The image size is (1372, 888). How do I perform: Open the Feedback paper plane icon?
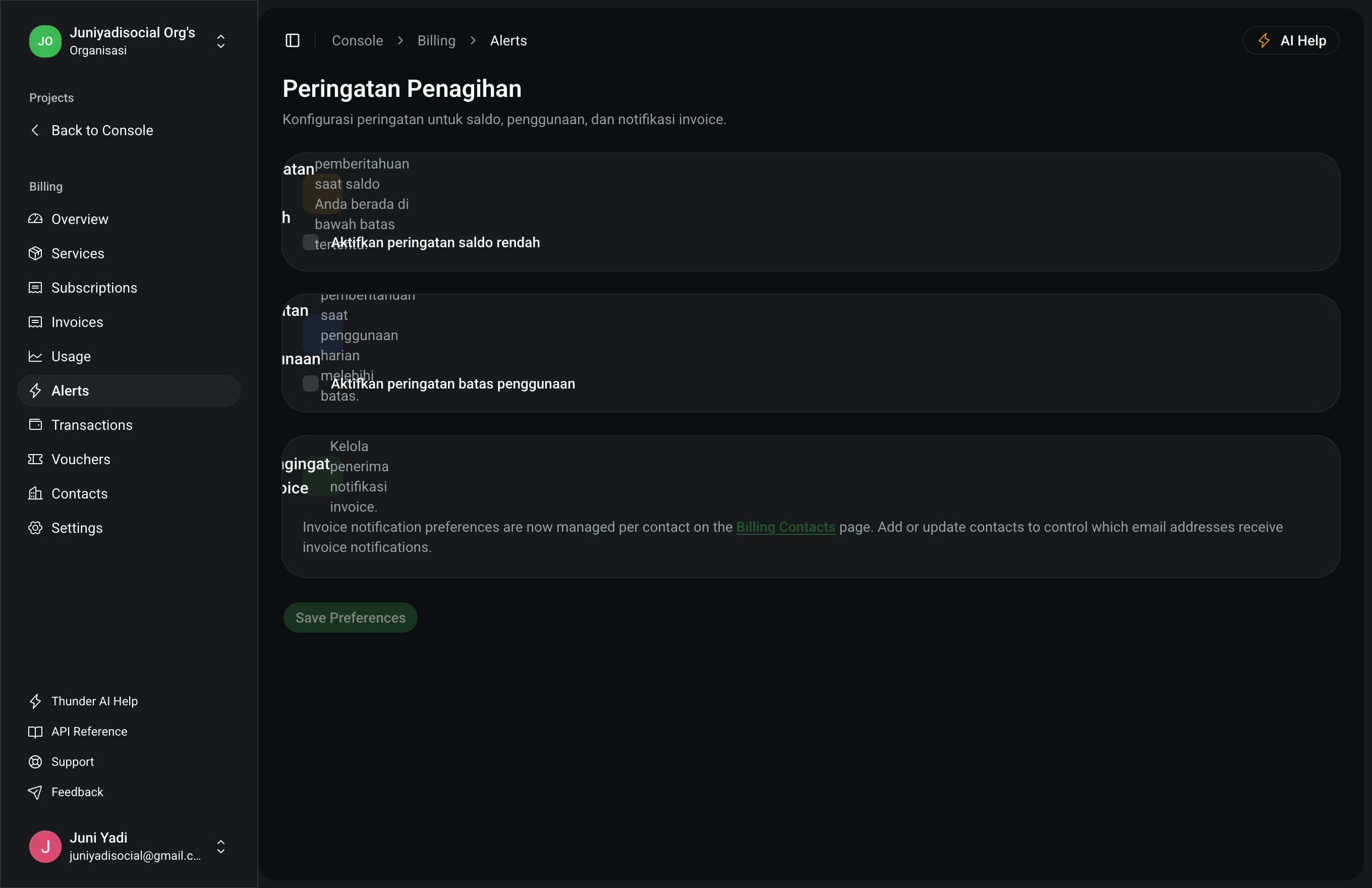[35, 792]
